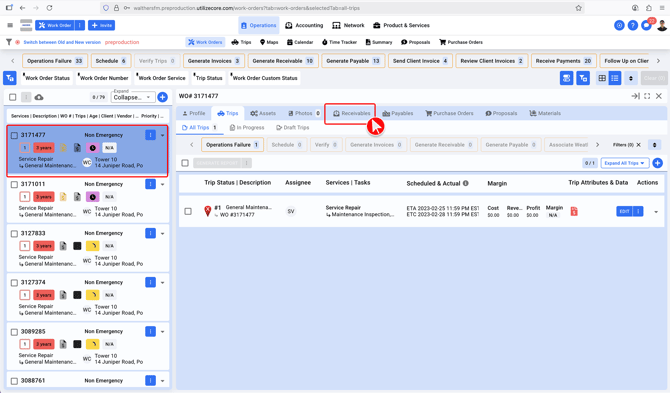Expand work order 3171011 card arrow
This screenshot has width=670, height=393.
(162, 185)
